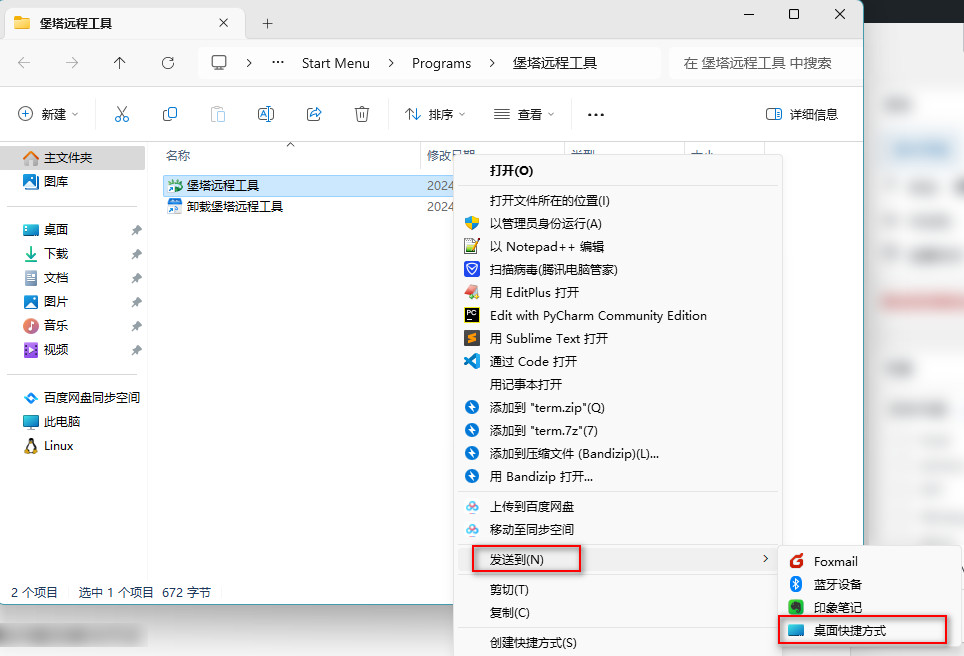Click the Share icon in the toolbar

point(314,114)
